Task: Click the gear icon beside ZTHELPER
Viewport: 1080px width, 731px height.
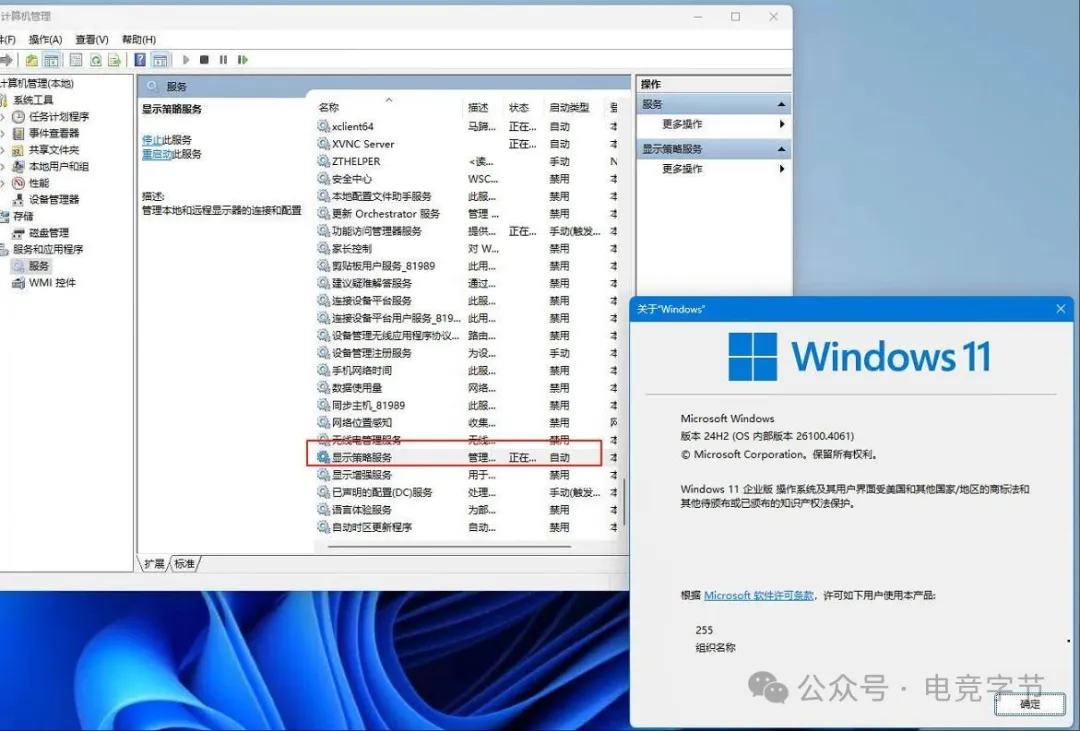Action: click(x=323, y=161)
